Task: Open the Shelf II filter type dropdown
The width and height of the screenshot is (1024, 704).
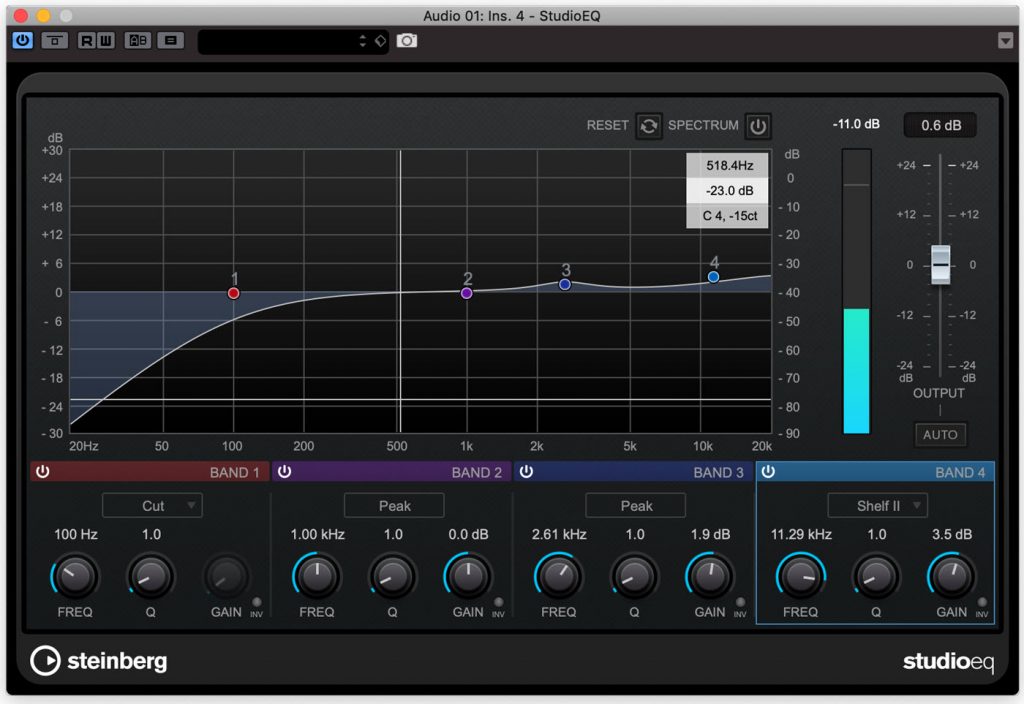Action: click(877, 506)
